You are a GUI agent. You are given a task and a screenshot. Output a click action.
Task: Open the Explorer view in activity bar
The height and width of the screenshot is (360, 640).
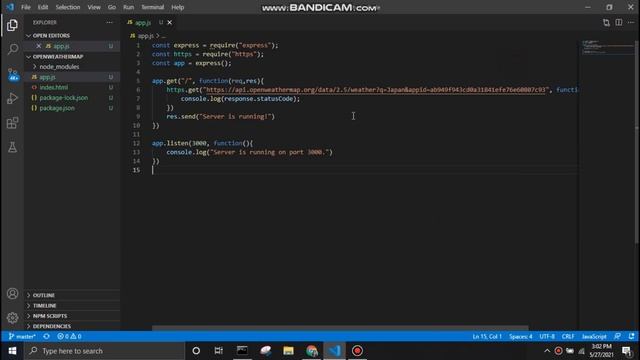(x=12, y=25)
